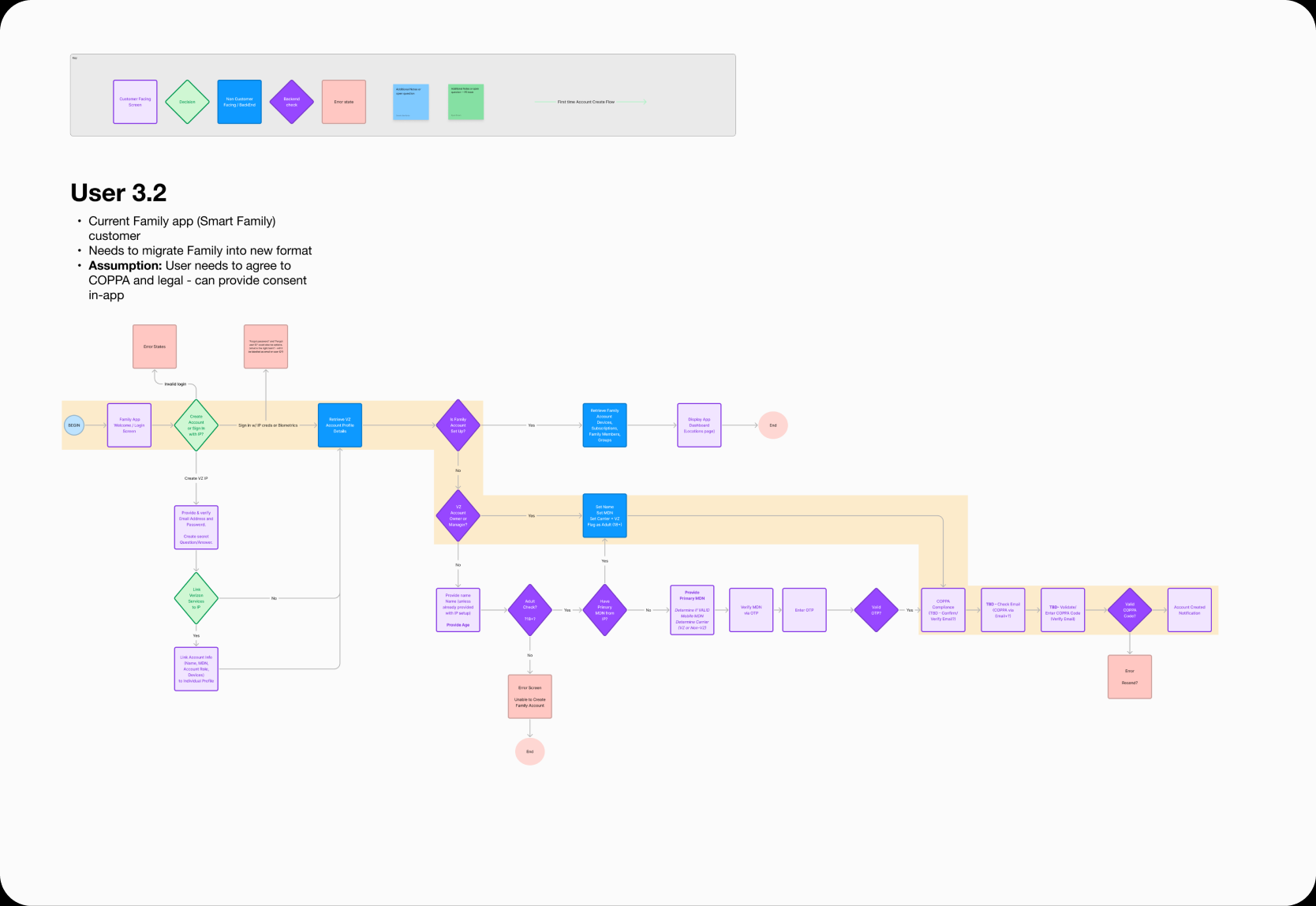Select the Set Name Set MDN blue node
Image resolution: width=1316 pixels, height=906 pixels.
click(x=604, y=516)
